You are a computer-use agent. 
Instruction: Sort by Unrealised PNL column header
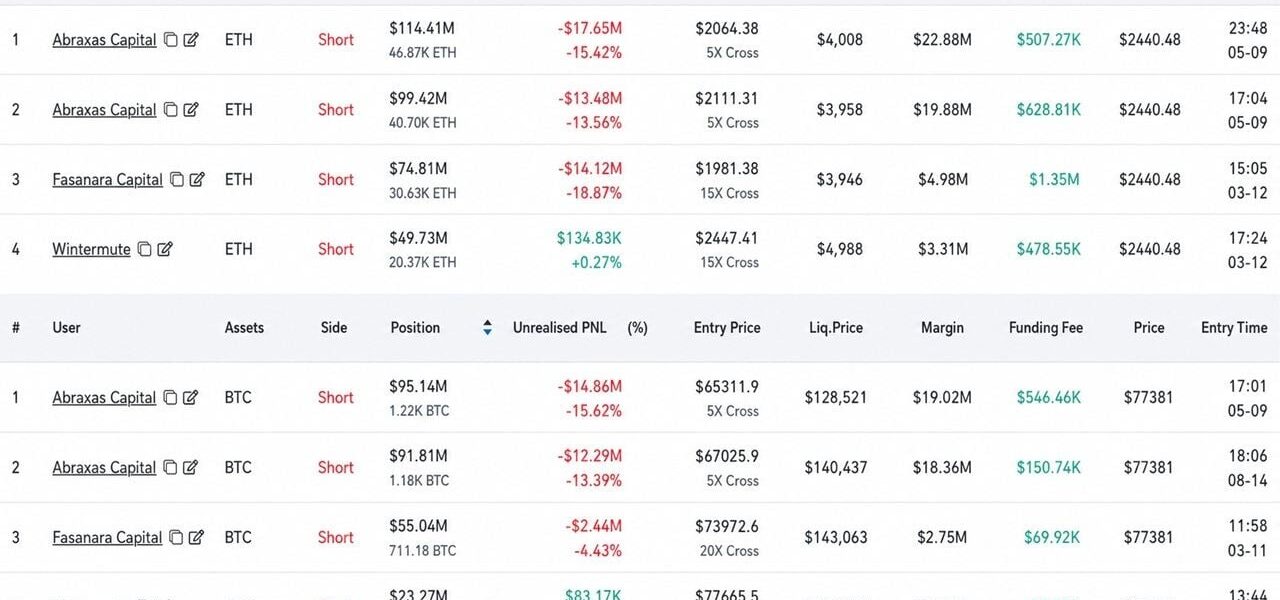tap(560, 327)
